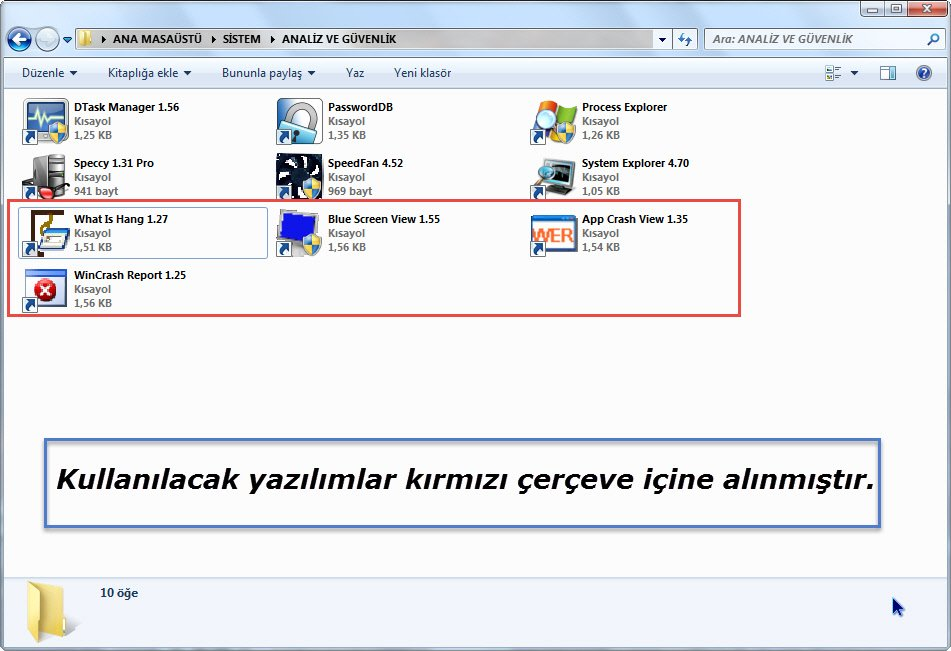Open the recent pages dropdown arrow
The height and width of the screenshot is (651, 951).
pos(67,40)
